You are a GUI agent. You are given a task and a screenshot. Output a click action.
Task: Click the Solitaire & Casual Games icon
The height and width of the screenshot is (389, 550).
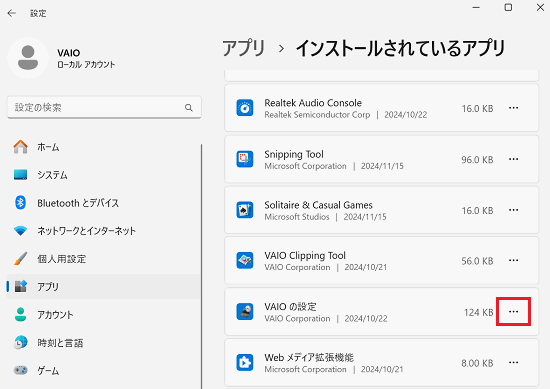point(245,210)
